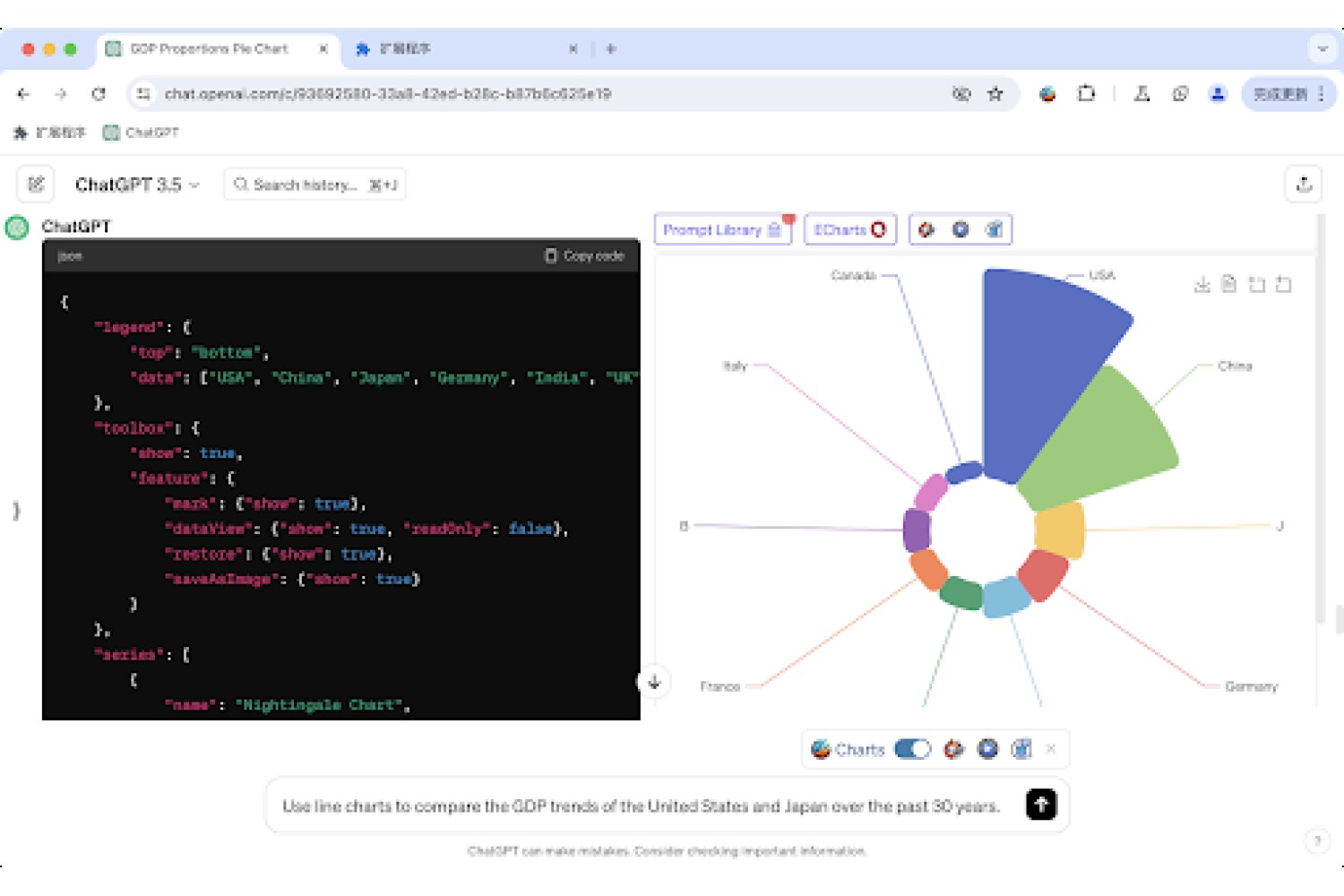
Task: Click the orange pie icon beside the Charts toggle
Action: coord(954,749)
